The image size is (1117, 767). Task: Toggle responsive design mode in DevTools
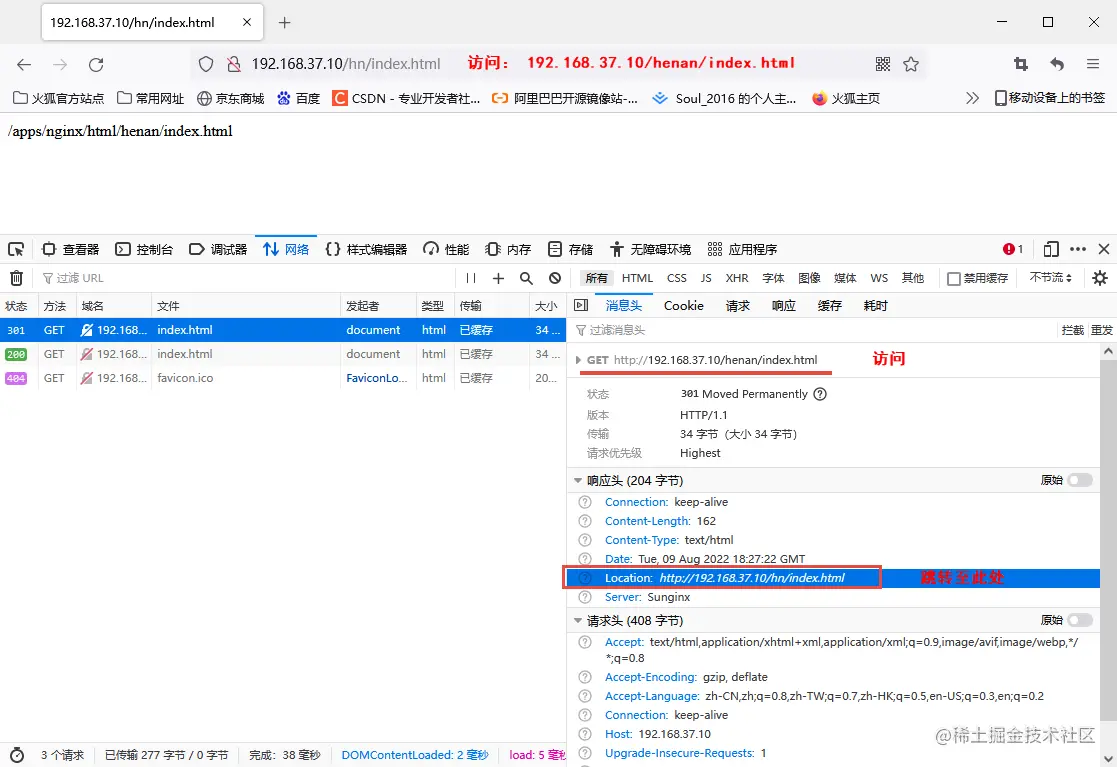(1051, 248)
